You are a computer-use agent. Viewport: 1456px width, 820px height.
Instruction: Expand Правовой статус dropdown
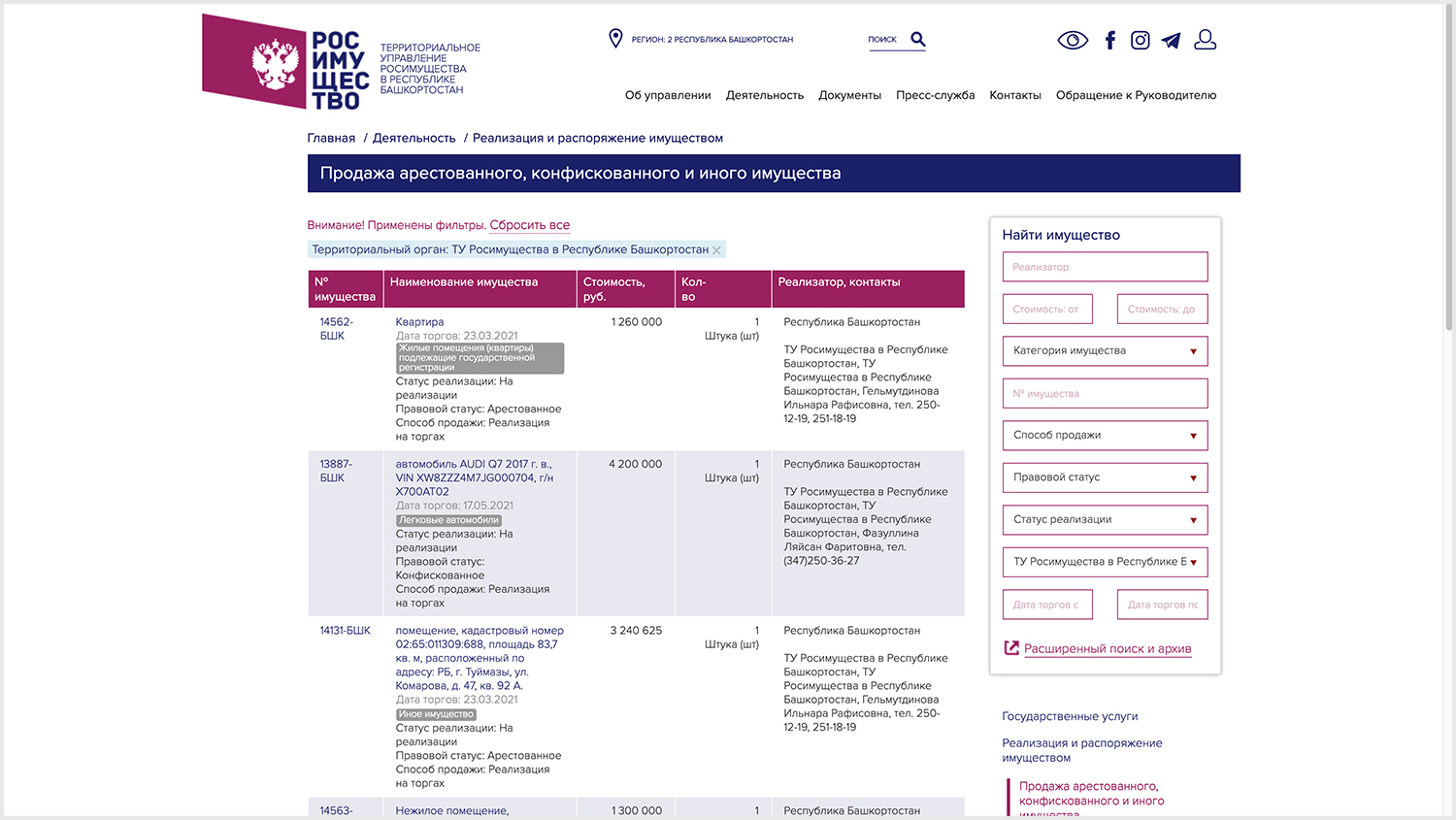(1105, 477)
